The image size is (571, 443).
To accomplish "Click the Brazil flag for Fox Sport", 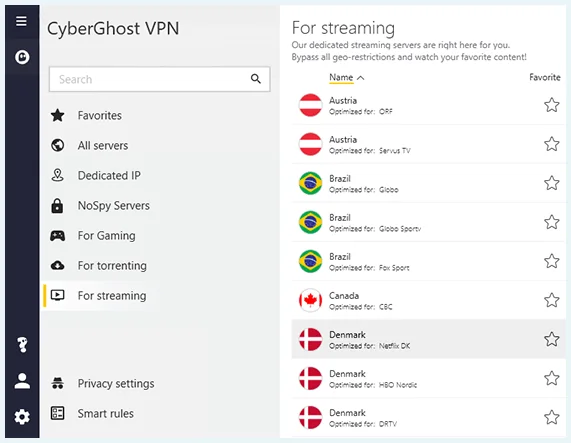I will 310,261.
